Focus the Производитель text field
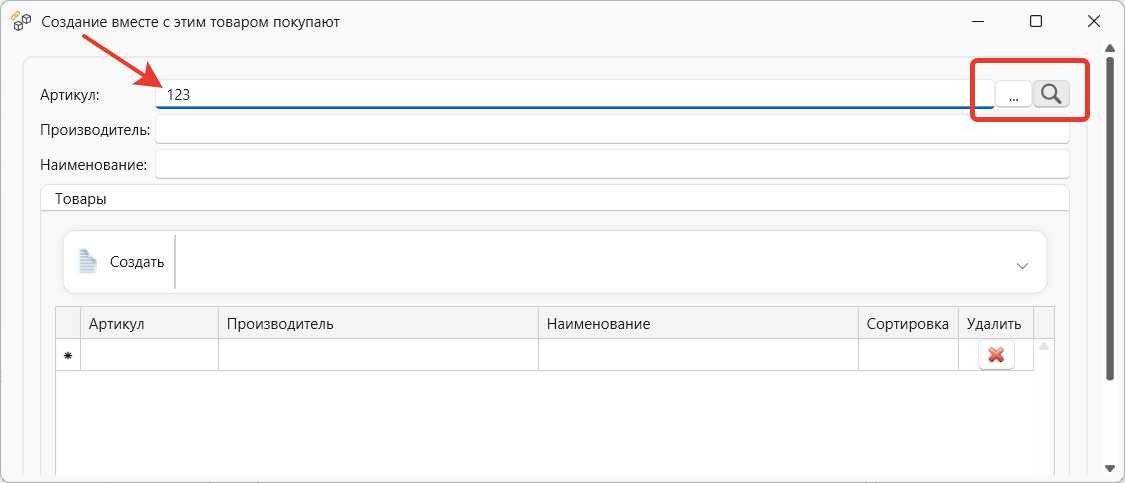 pyautogui.click(x=612, y=129)
